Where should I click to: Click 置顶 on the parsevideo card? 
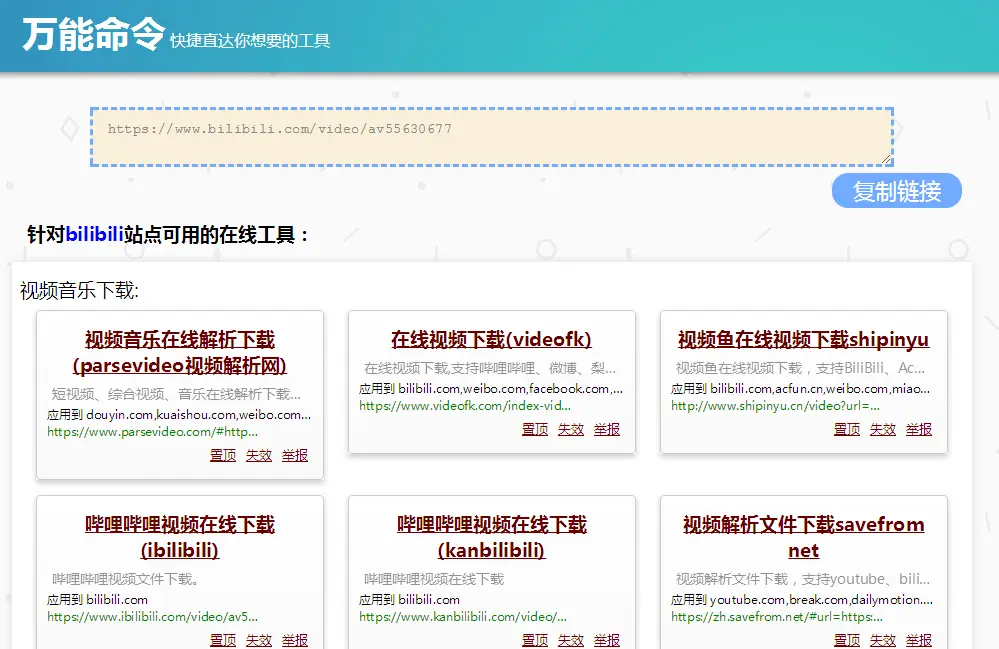pyautogui.click(x=223, y=455)
